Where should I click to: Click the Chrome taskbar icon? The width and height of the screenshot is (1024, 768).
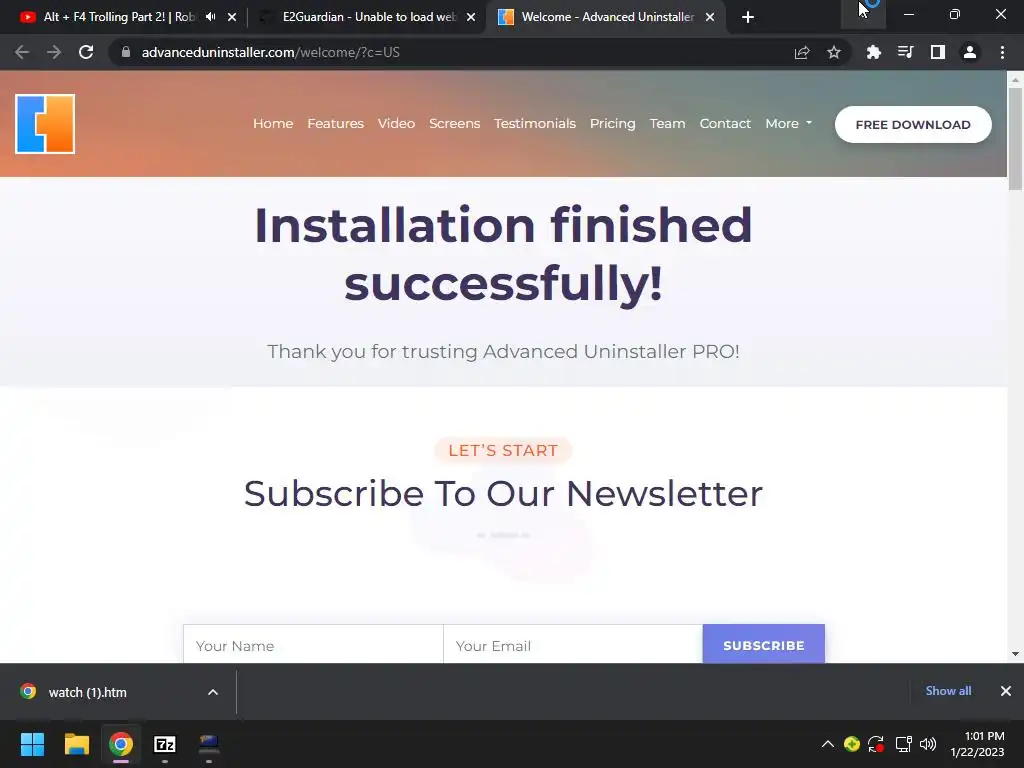[x=121, y=744]
